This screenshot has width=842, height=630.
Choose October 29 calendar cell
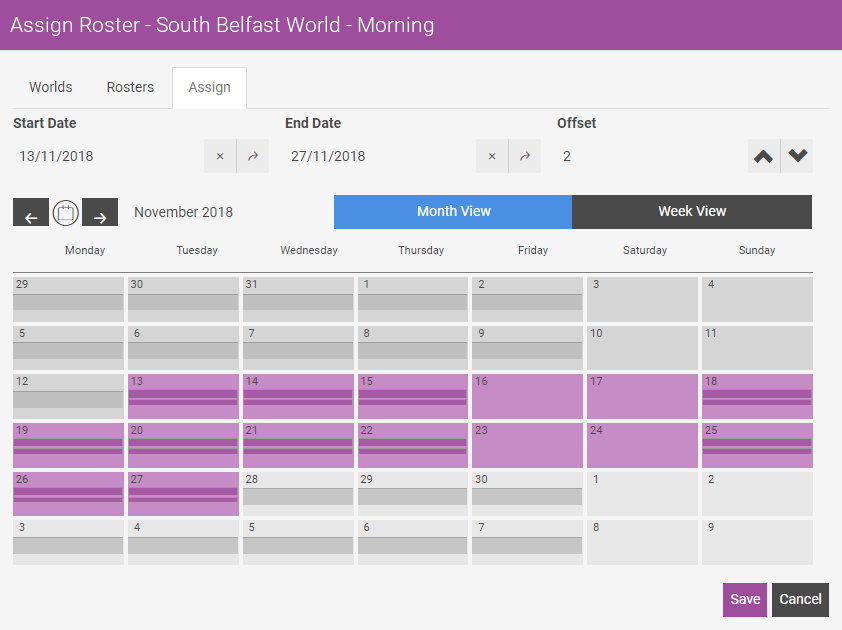[x=68, y=299]
